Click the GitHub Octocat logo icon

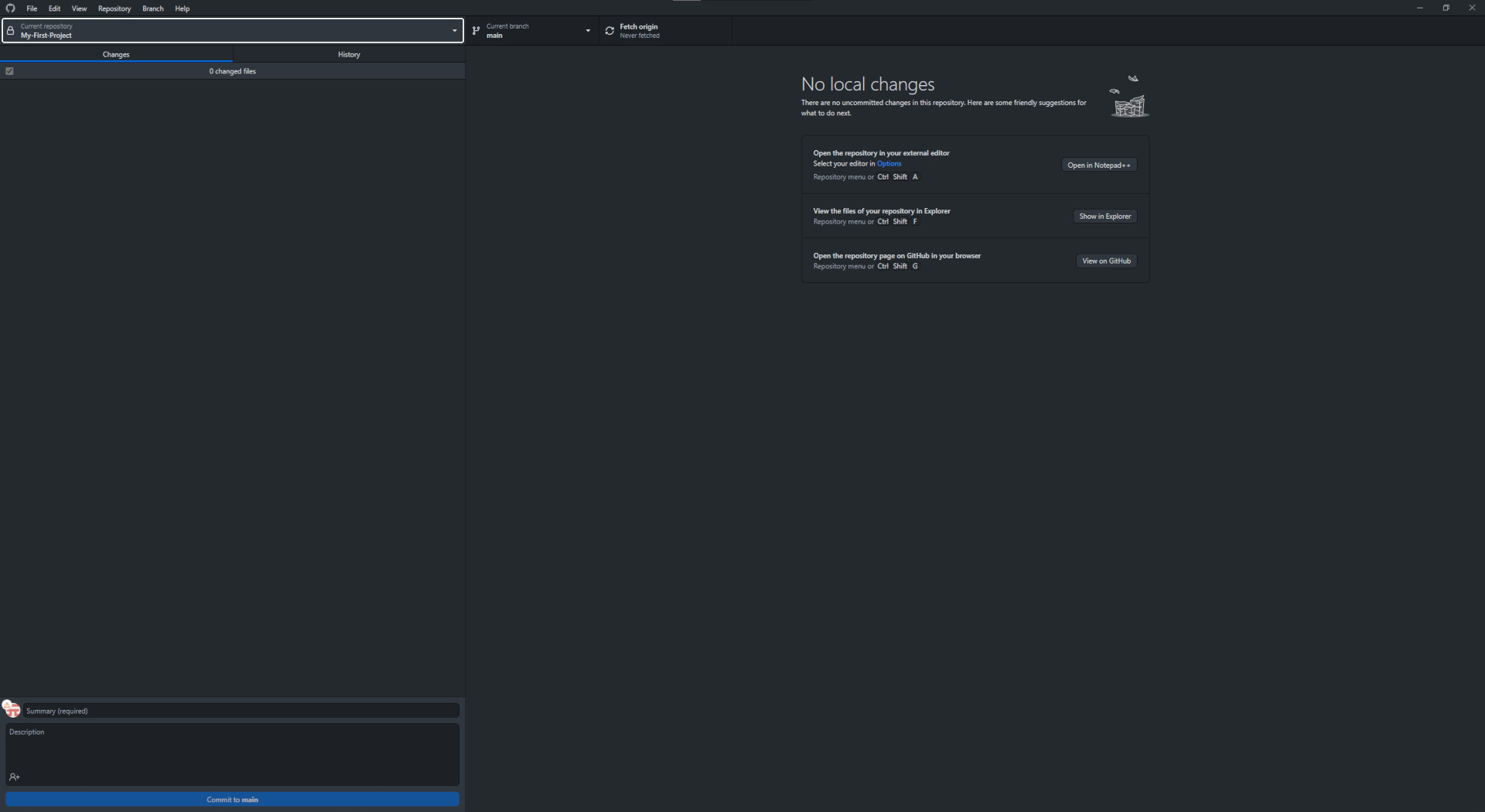pos(10,9)
